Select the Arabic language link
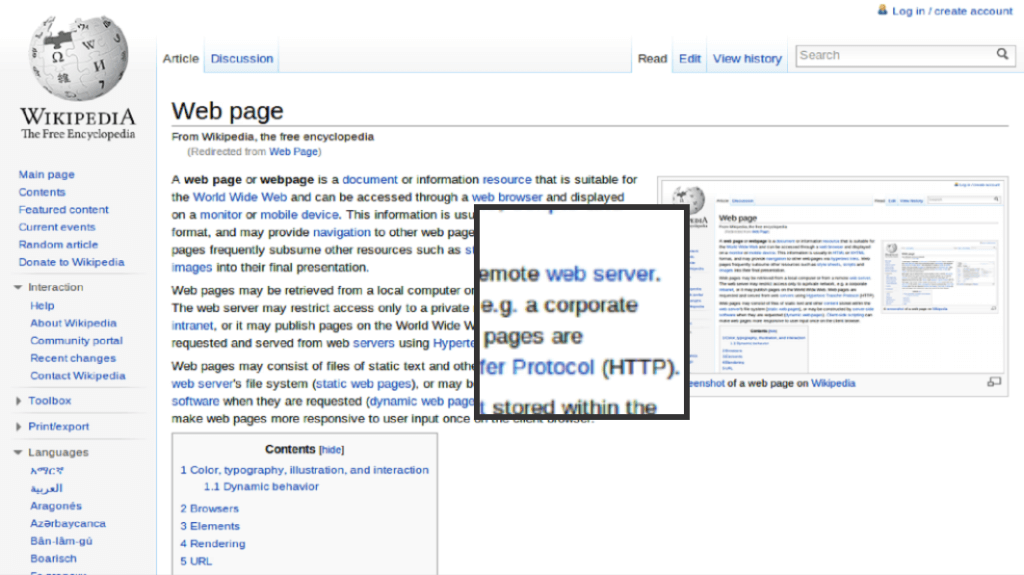The width and height of the screenshot is (1024, 575). click(46, 489)
